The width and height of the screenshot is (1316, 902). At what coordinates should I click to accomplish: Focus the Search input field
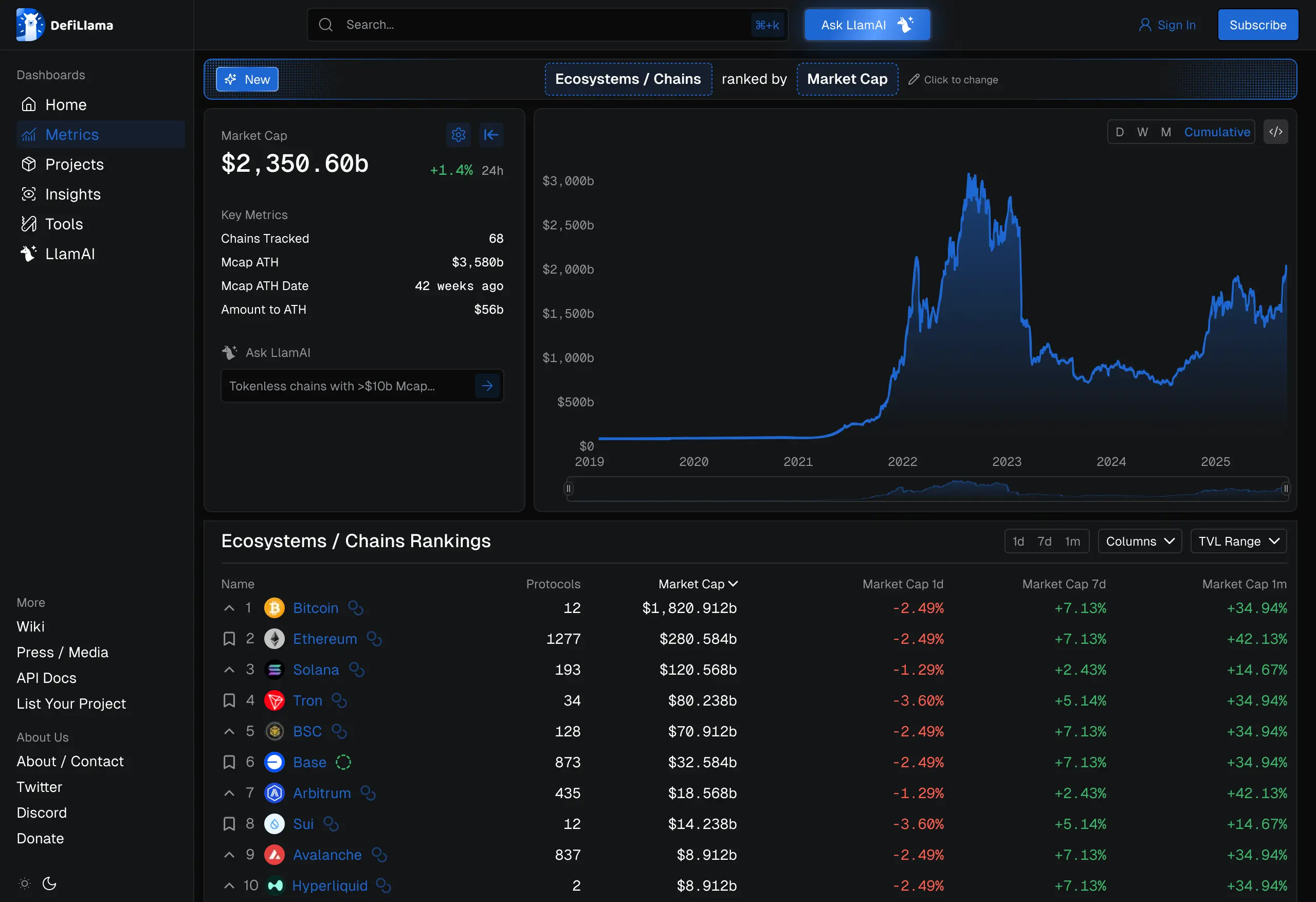tap(547, 25)
